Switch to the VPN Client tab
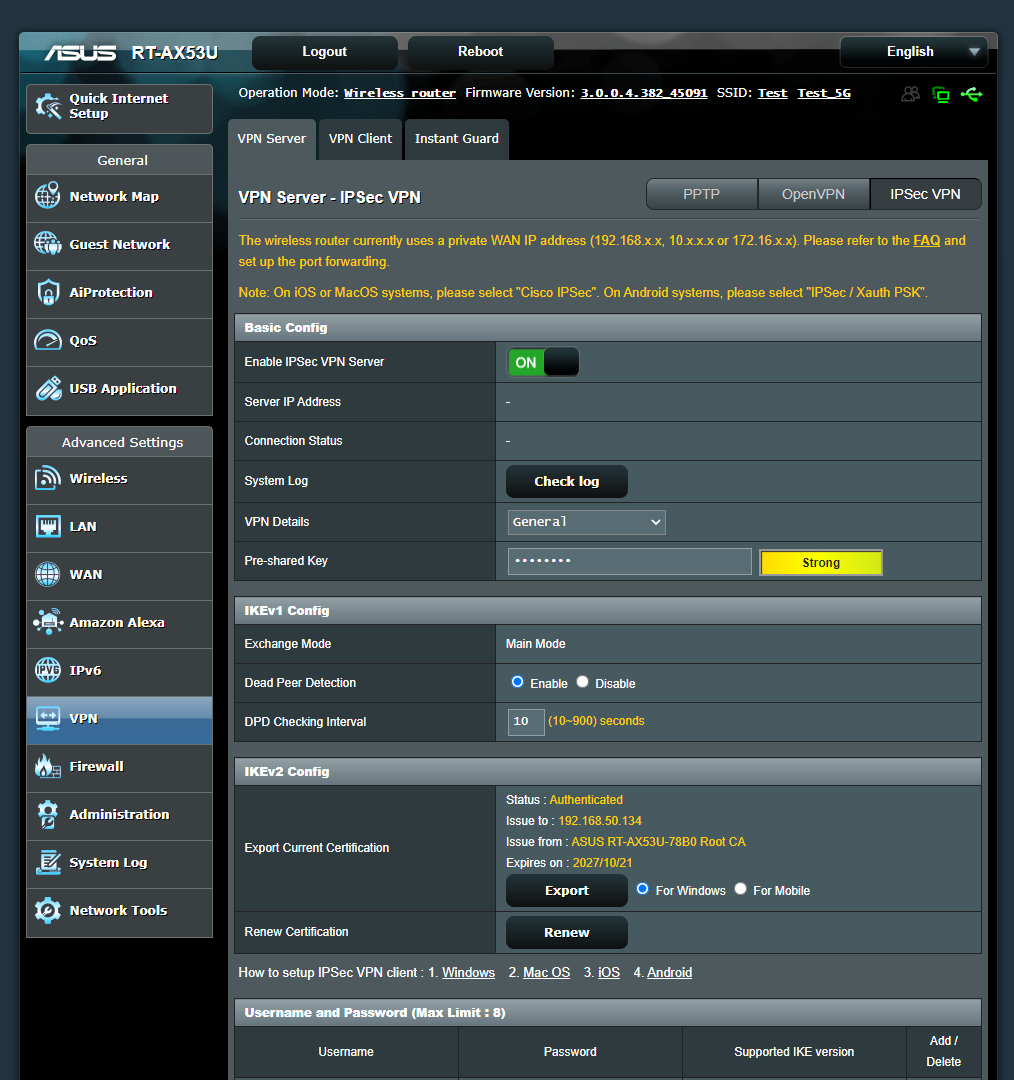Viewport: 1014px width, 1080px height. [x=360, y=139]
